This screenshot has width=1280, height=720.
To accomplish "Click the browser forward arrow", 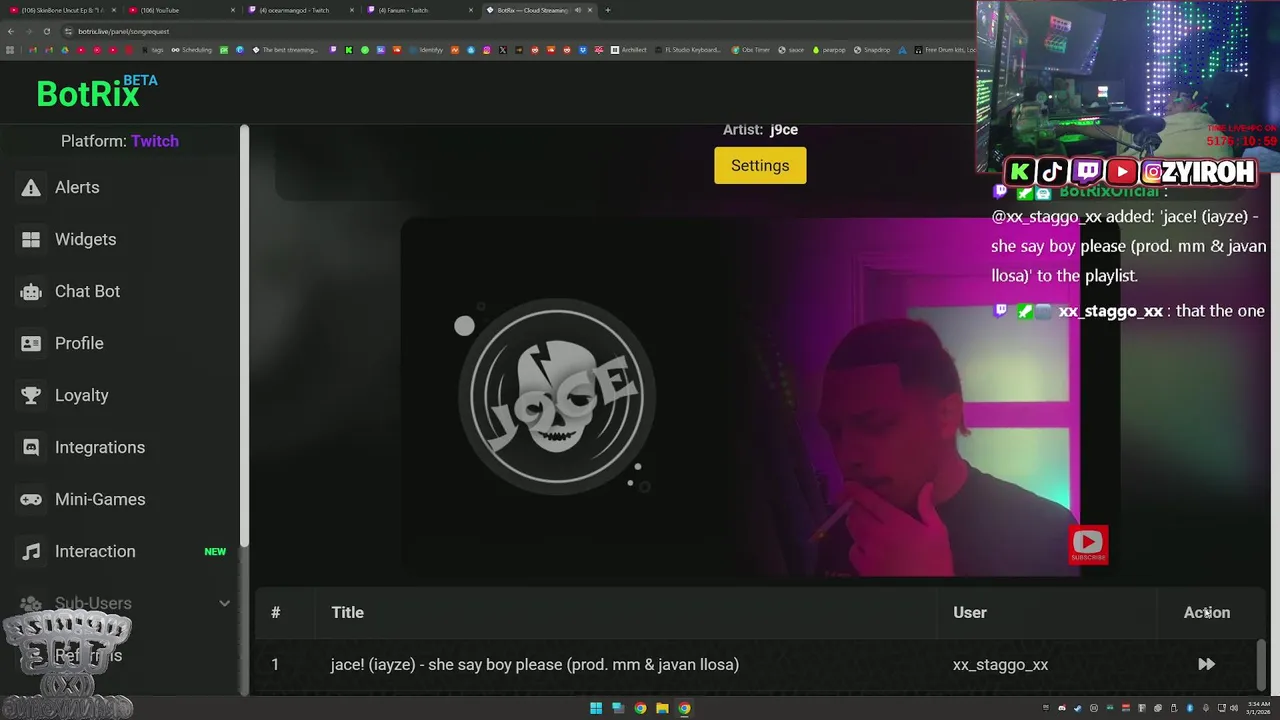I will point(28,31).
